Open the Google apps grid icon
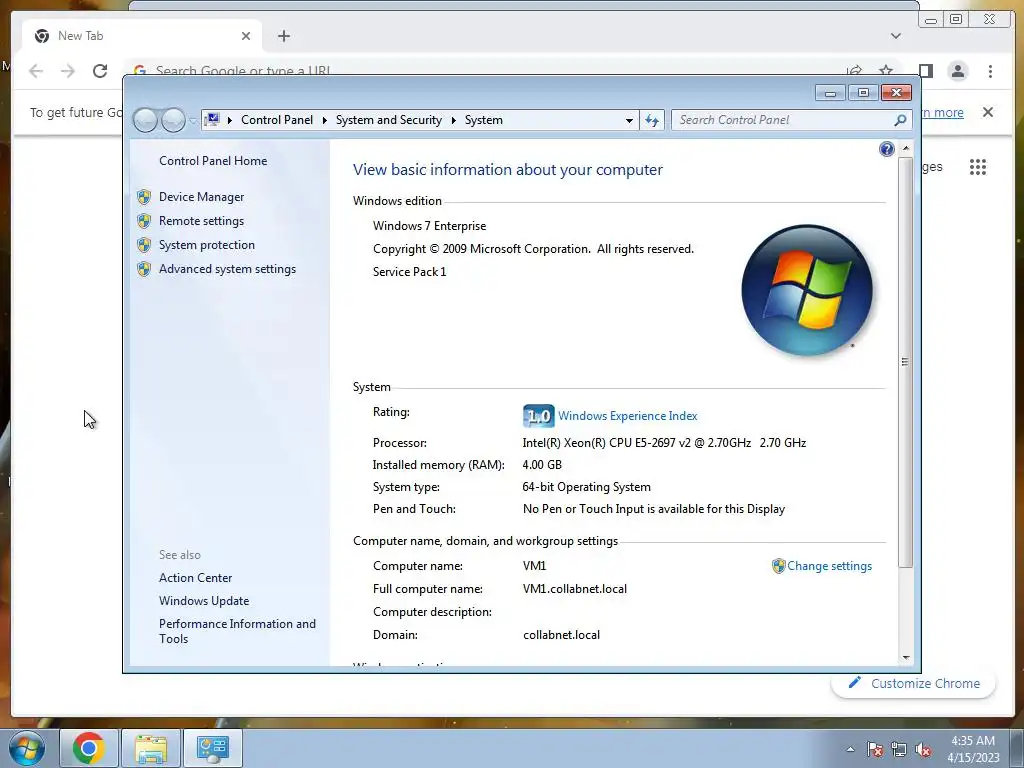Screen dimensions: 1024x768 [978, 167]
